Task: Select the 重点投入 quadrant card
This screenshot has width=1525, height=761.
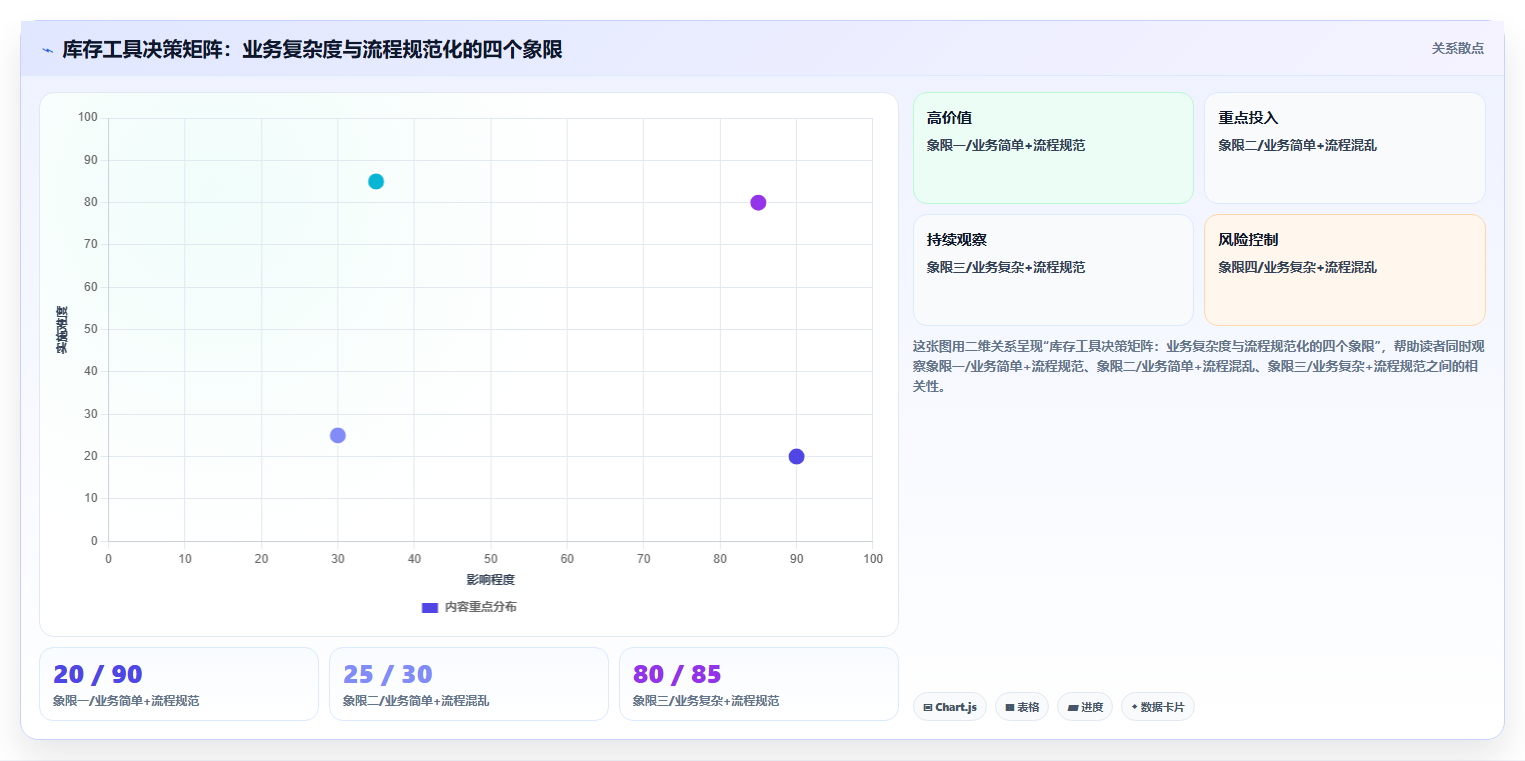Action: coord(1344,148)
